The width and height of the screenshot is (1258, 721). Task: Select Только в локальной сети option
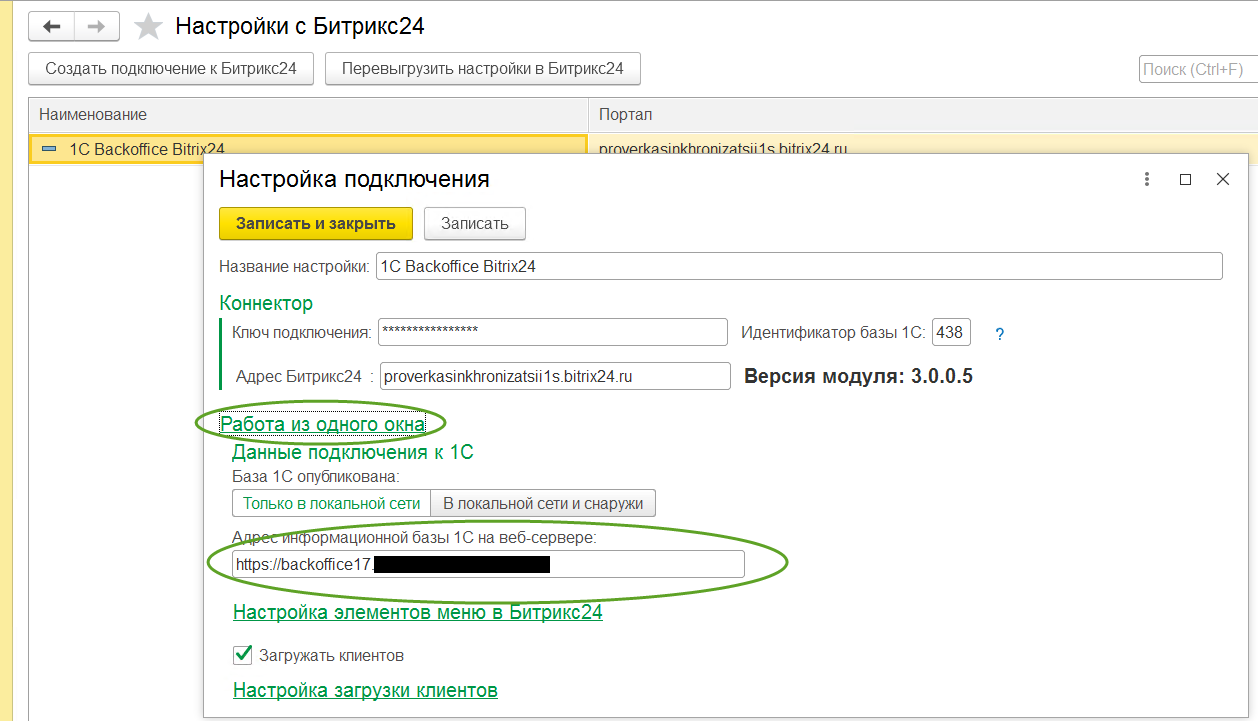pos(331,503)
